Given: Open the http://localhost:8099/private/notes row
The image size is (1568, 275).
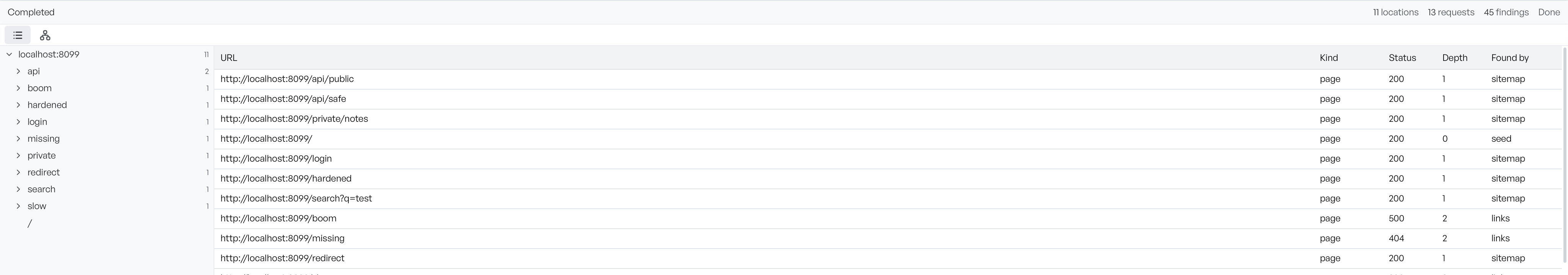Looking at the screenshot, I should (887, 119).
